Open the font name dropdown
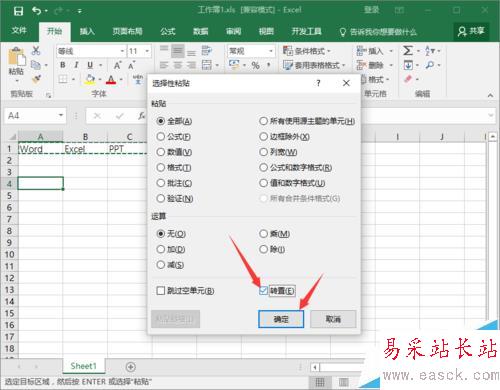This screenshot has height=390, width=500. (122, 51)
